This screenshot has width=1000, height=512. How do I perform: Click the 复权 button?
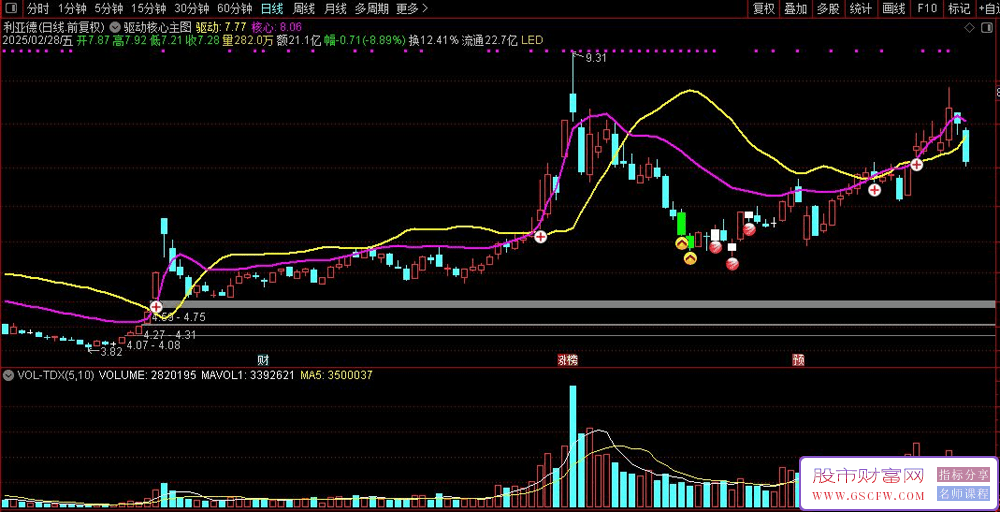click(x=763, y=8)
